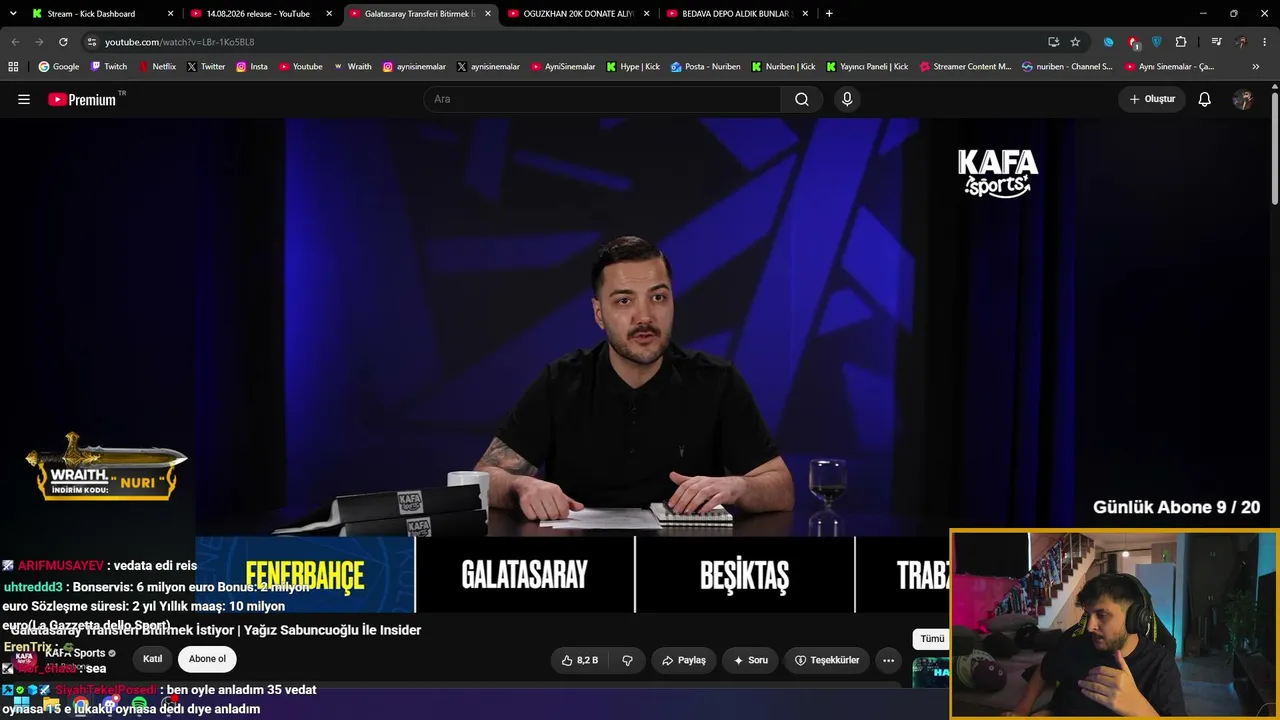This screenshot has height=720, width=1280.
Task: Open the Nuriben | Kick bookmark
Action: pos(784,67)
